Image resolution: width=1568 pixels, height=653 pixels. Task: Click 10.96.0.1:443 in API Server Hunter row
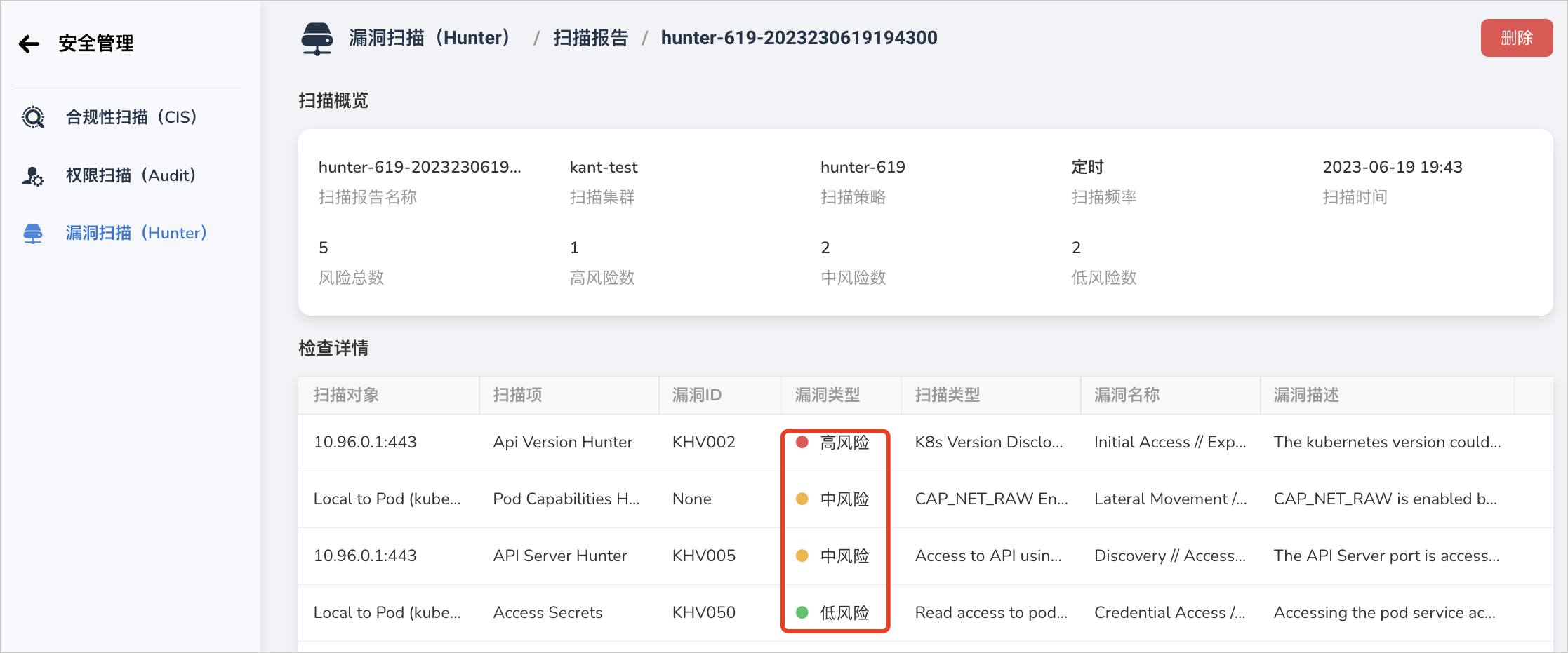pos(365,556)
